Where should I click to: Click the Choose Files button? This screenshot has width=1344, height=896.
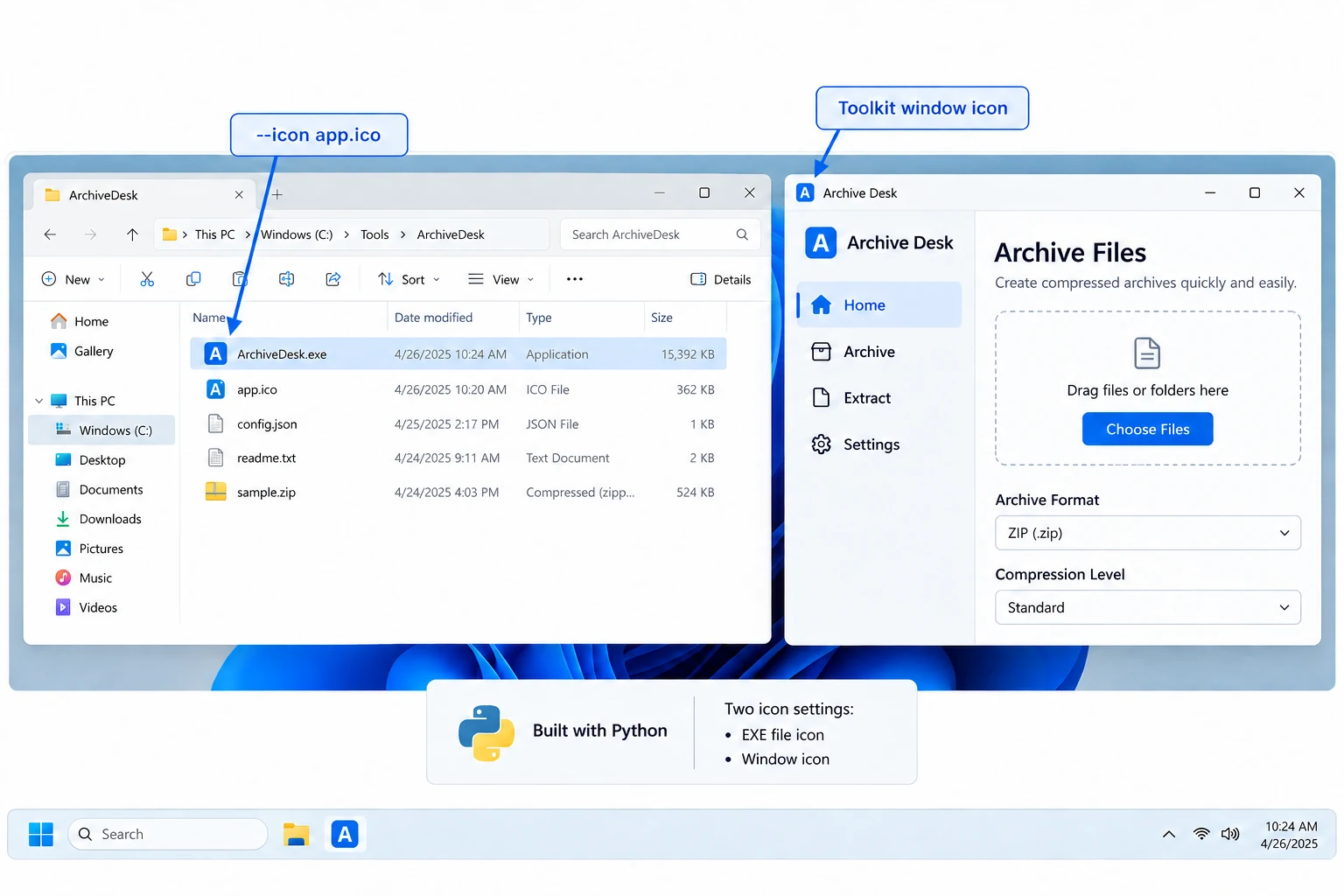coord(1147,429)
